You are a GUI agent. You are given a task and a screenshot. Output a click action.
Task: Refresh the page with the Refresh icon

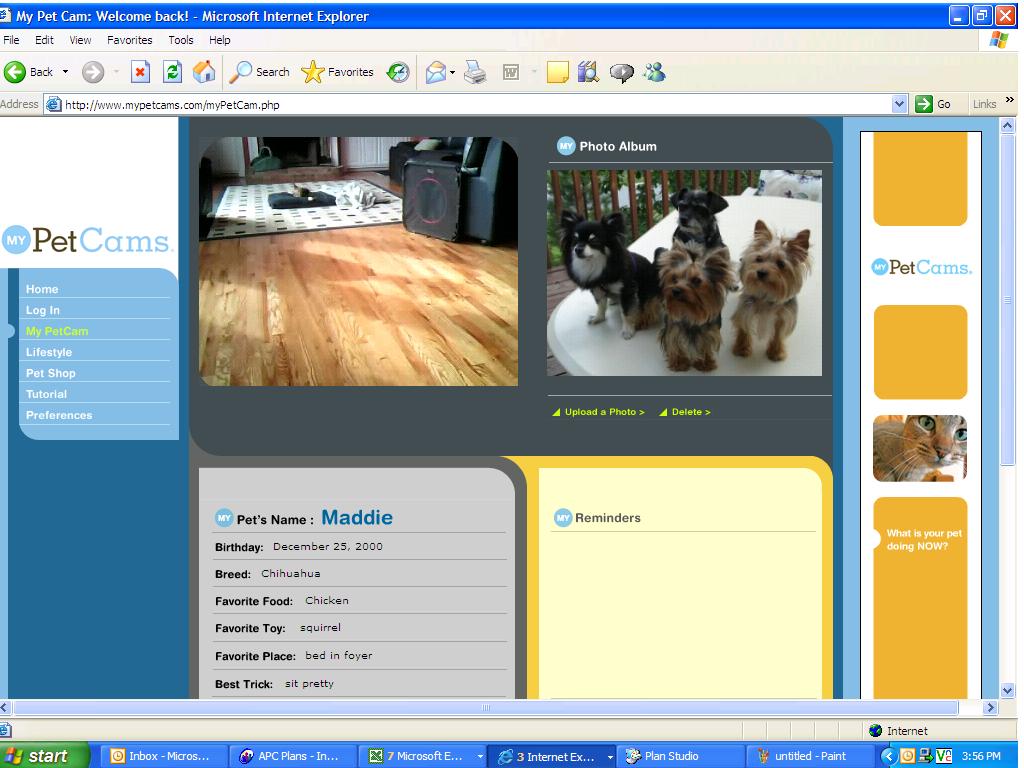[x=172, y=72]
